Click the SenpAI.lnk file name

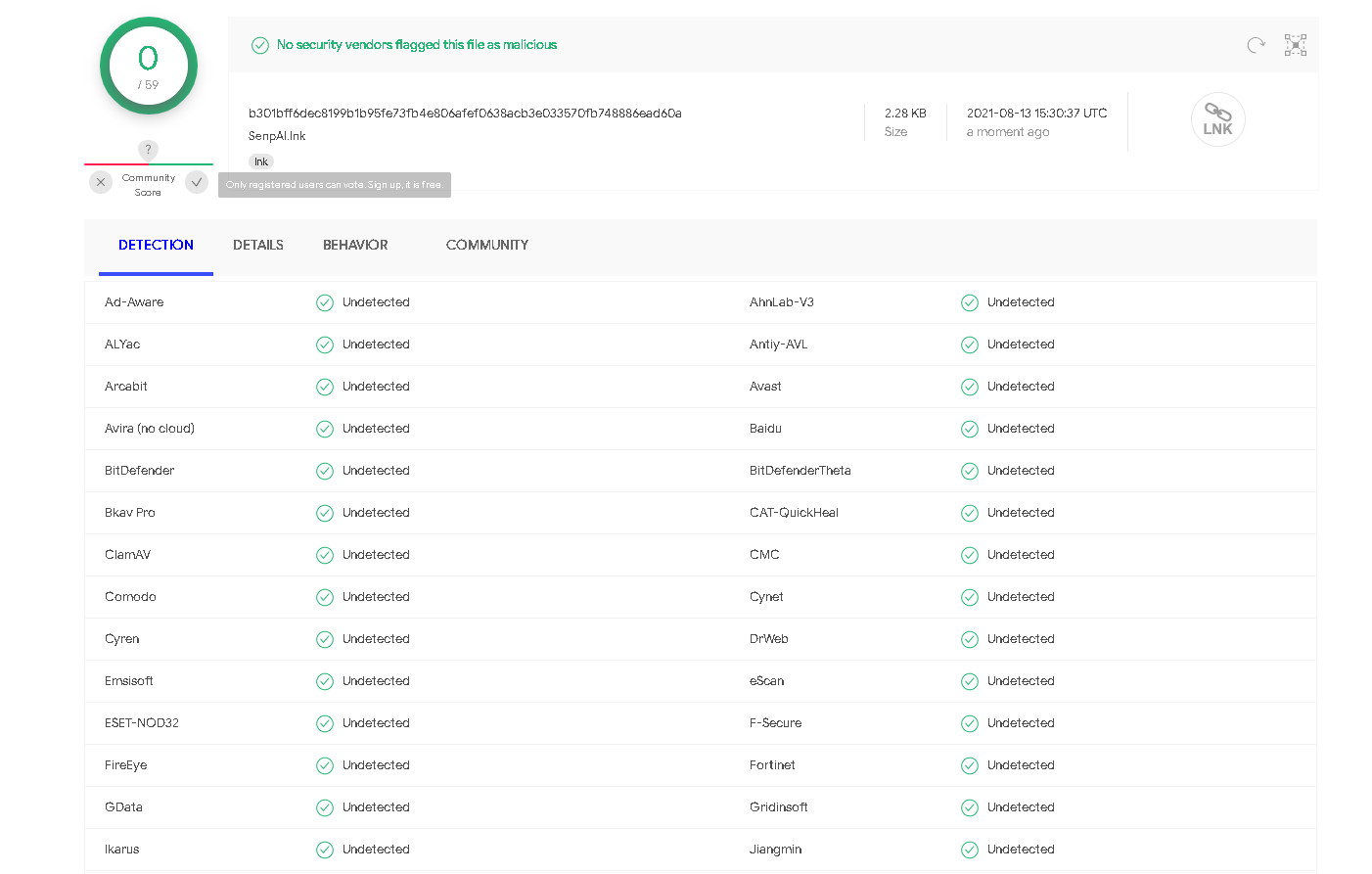(277, 136)
